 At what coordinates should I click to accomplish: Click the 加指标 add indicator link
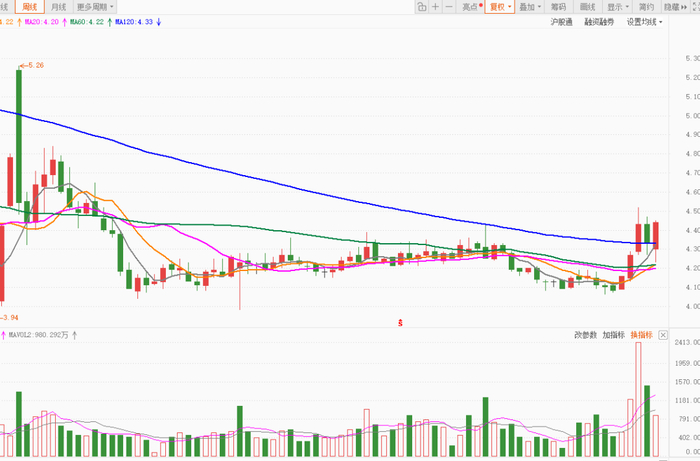(613, 335)
